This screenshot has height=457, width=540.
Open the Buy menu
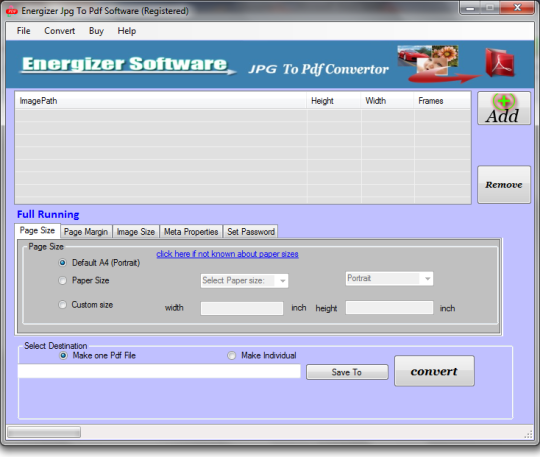pos(96,31)
